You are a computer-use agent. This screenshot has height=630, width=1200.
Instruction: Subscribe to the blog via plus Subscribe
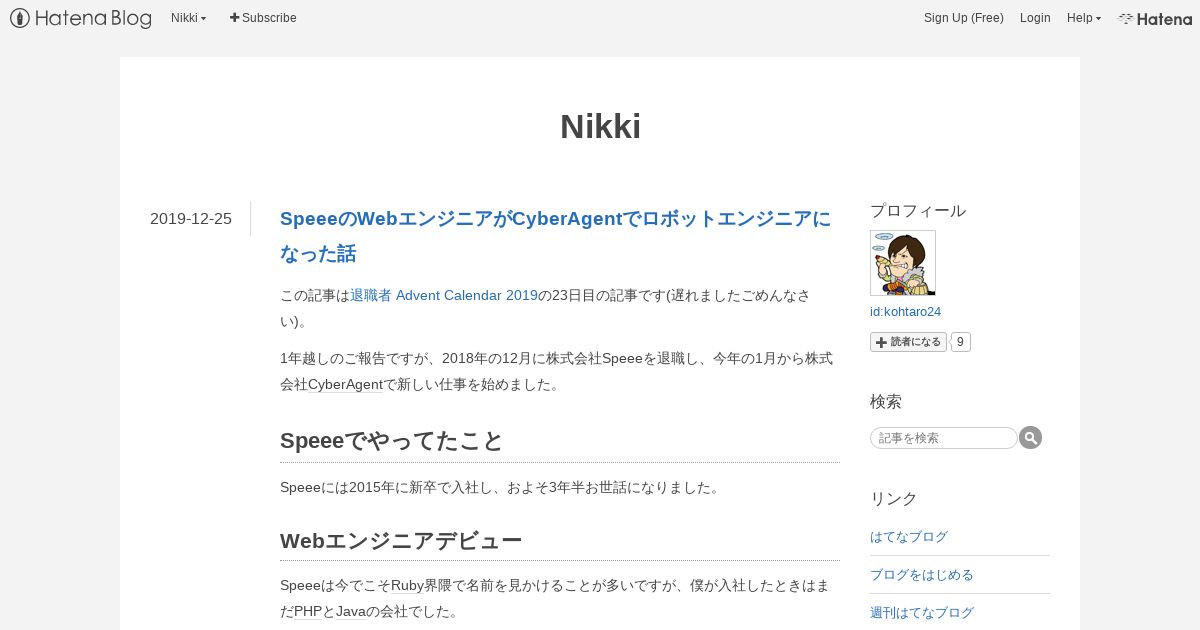coord(263,18)
